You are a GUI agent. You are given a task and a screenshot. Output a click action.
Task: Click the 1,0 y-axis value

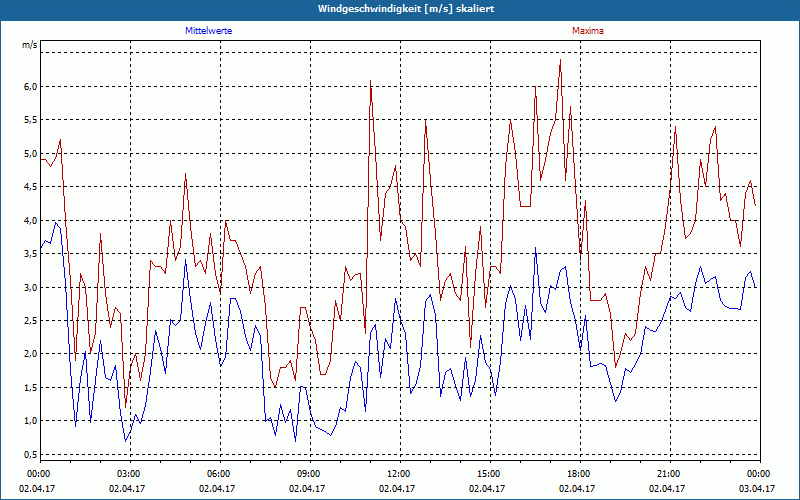pyautogui.click(x=31, y=421)
